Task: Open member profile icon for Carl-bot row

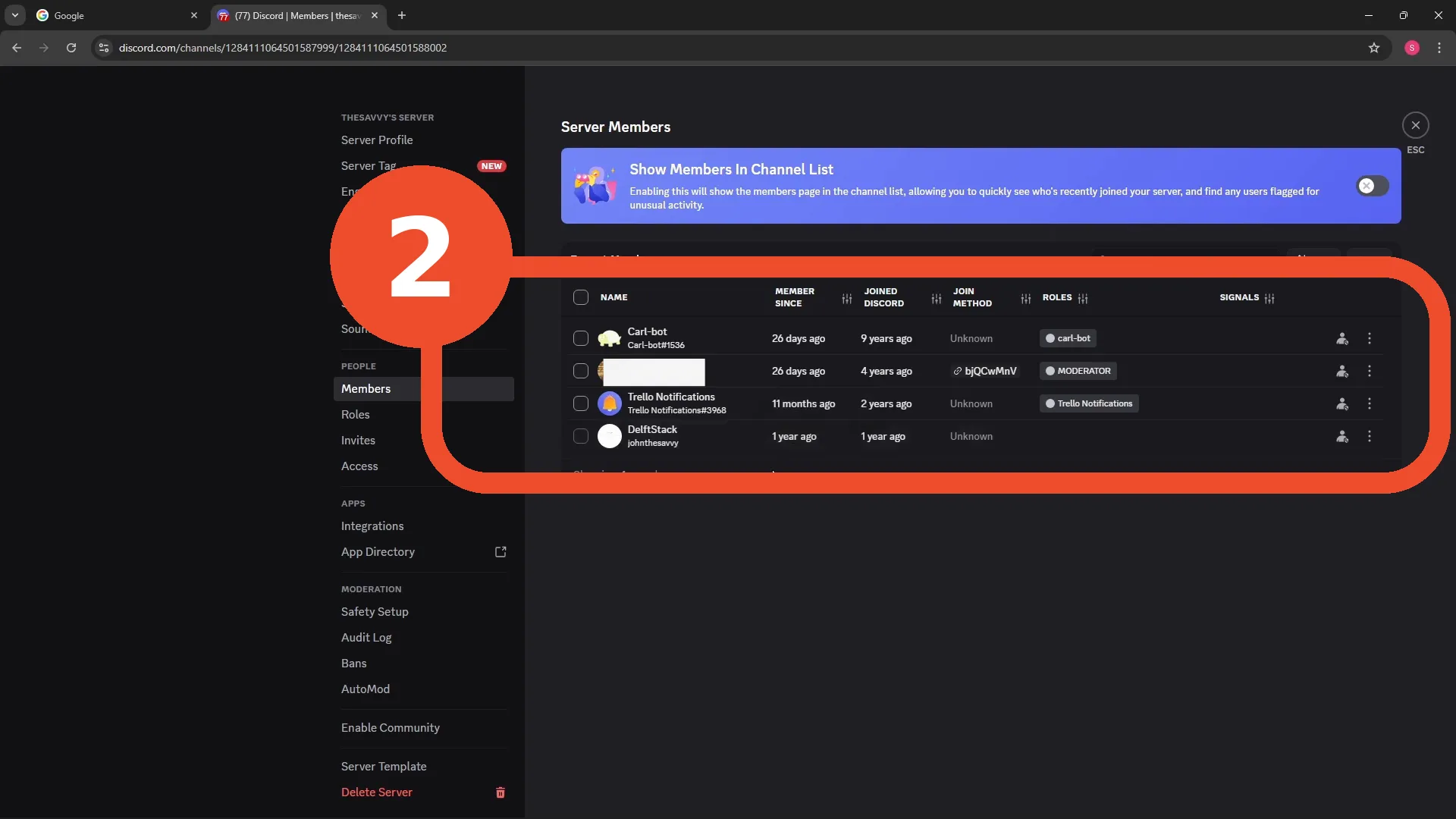Action: (1342, 339)
